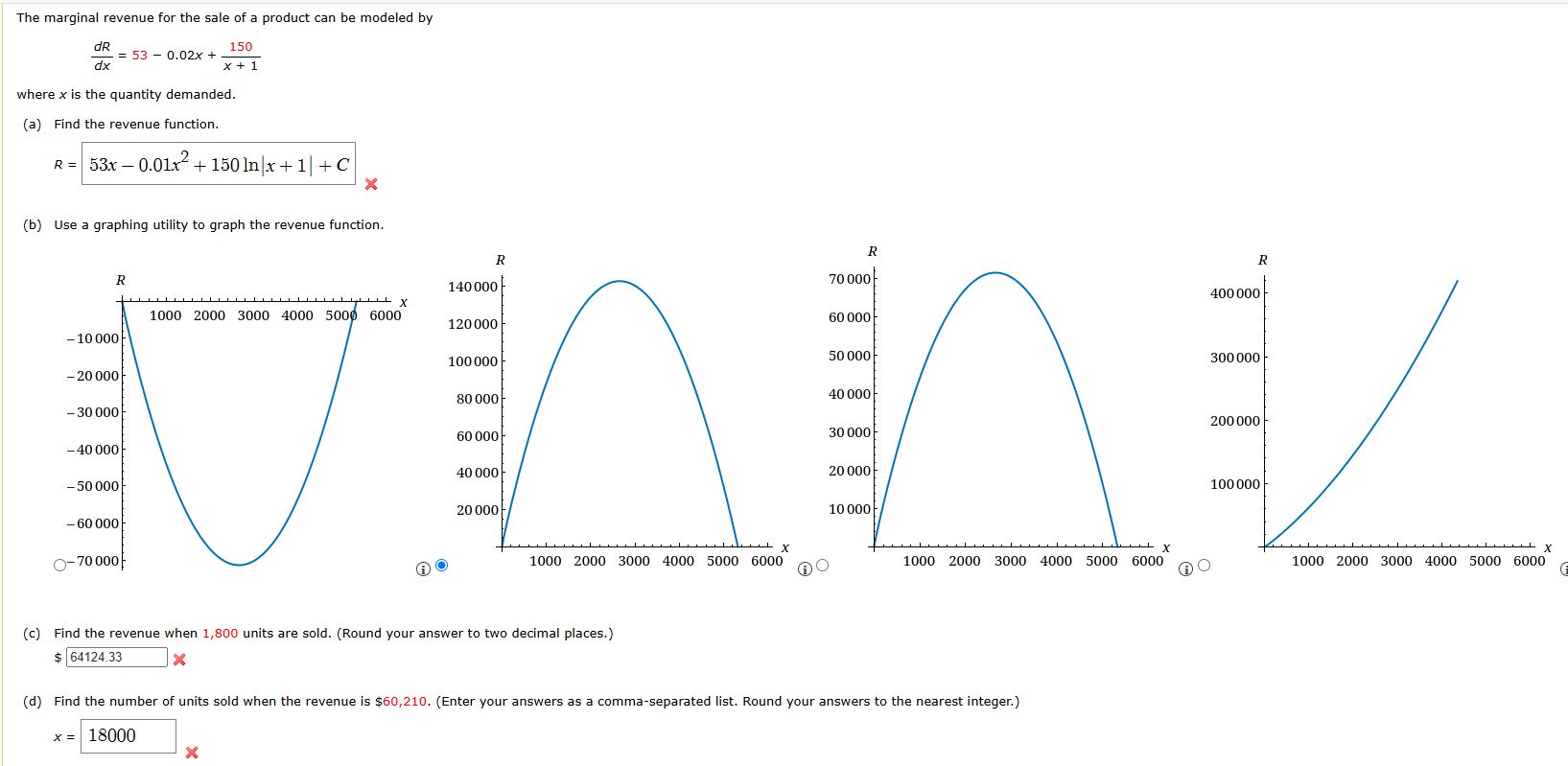Click red X beside the revenue function answer
The height and width of the screenshot is (766, 1568).
pyautogui.click(x=371, y=184)
